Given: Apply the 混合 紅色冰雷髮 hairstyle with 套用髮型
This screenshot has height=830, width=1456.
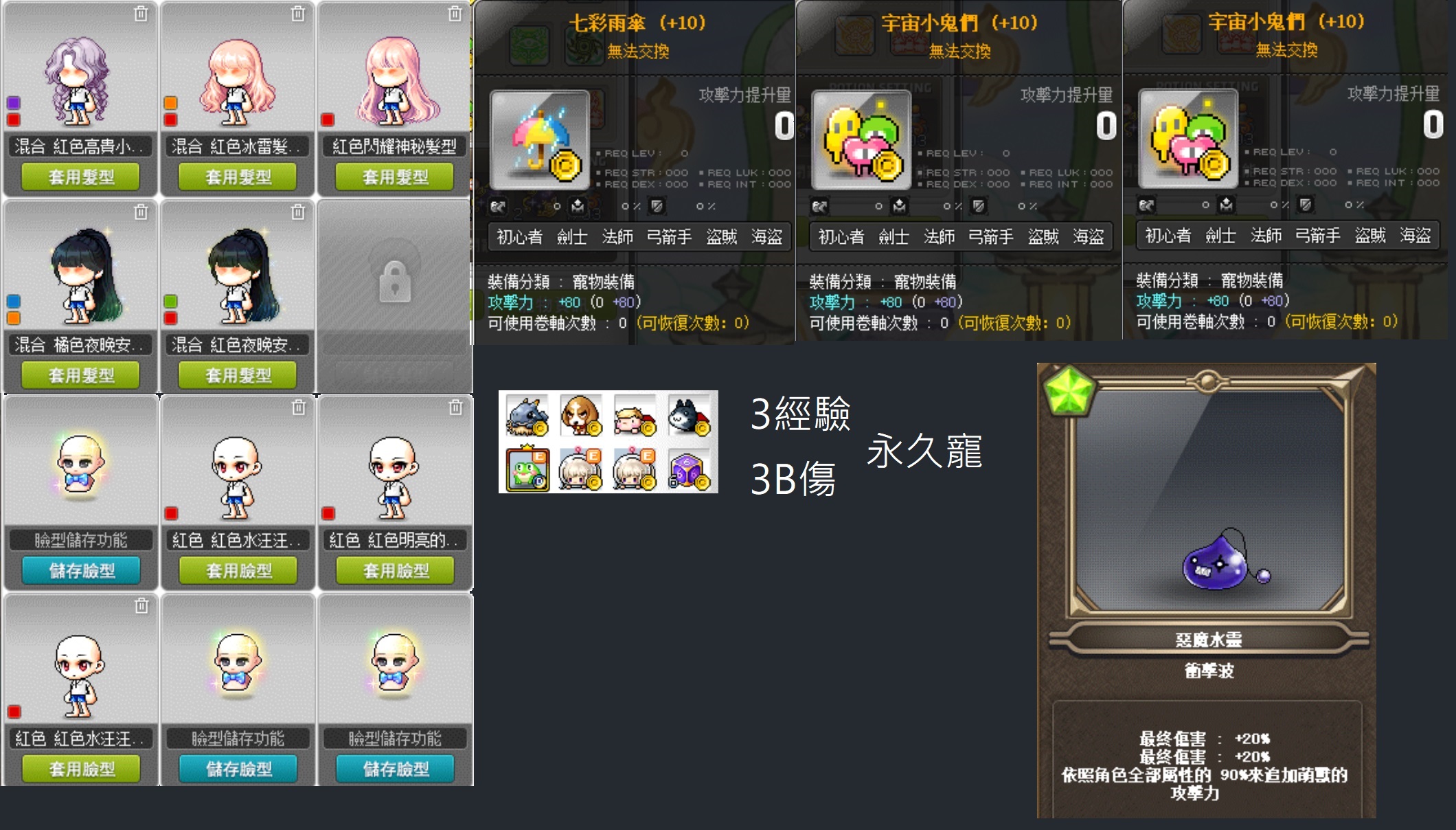Looking at the screenshot, I should click(x=238, y=177).
